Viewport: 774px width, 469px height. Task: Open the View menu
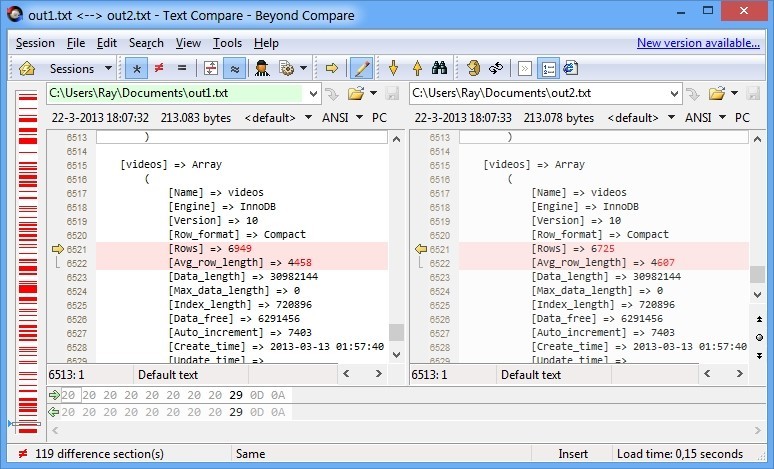(x=188, y=43)
